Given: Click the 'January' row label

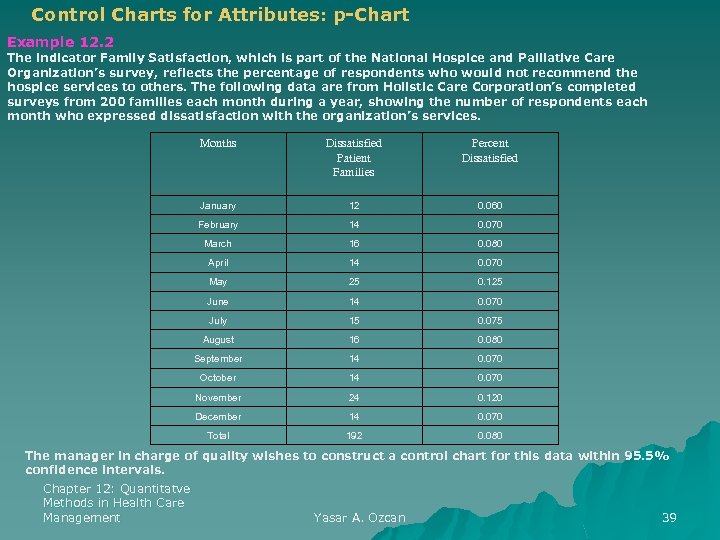Looking at the screenshot, I should [x=218, y=206].
